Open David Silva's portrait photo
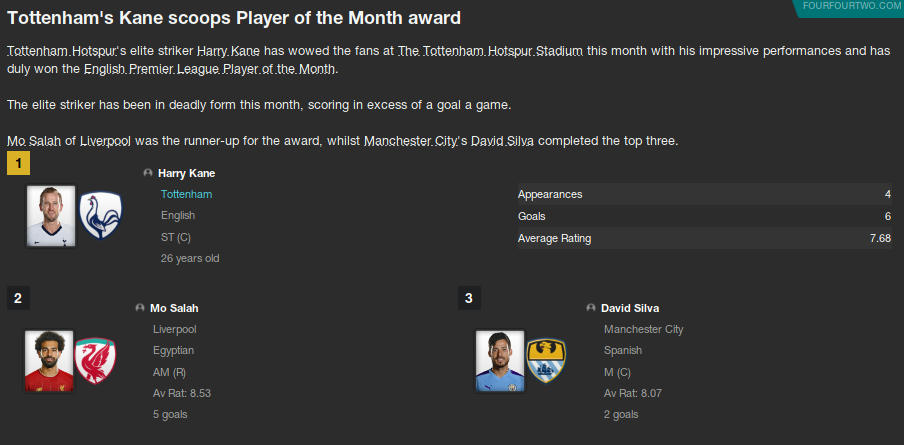The height and width of the screenshot is (445, 904). coord(500,360)
